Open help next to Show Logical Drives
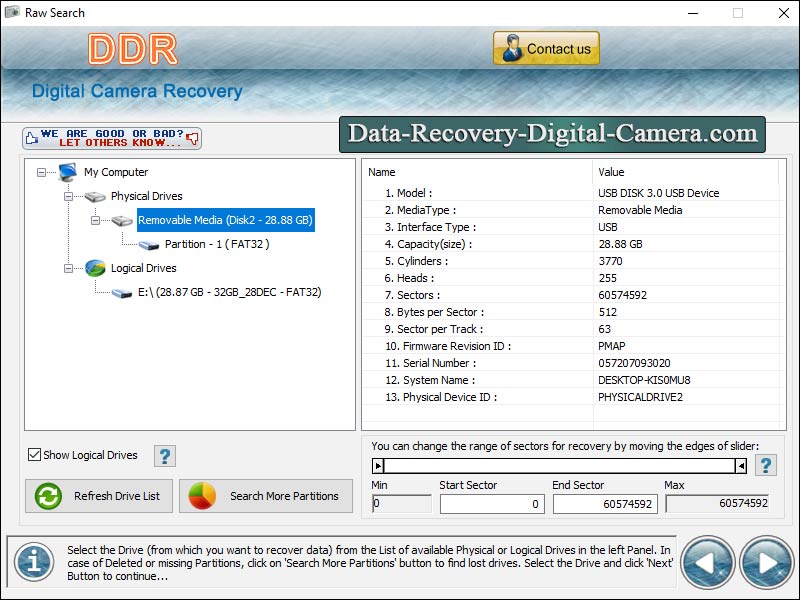 pos(165,456)
